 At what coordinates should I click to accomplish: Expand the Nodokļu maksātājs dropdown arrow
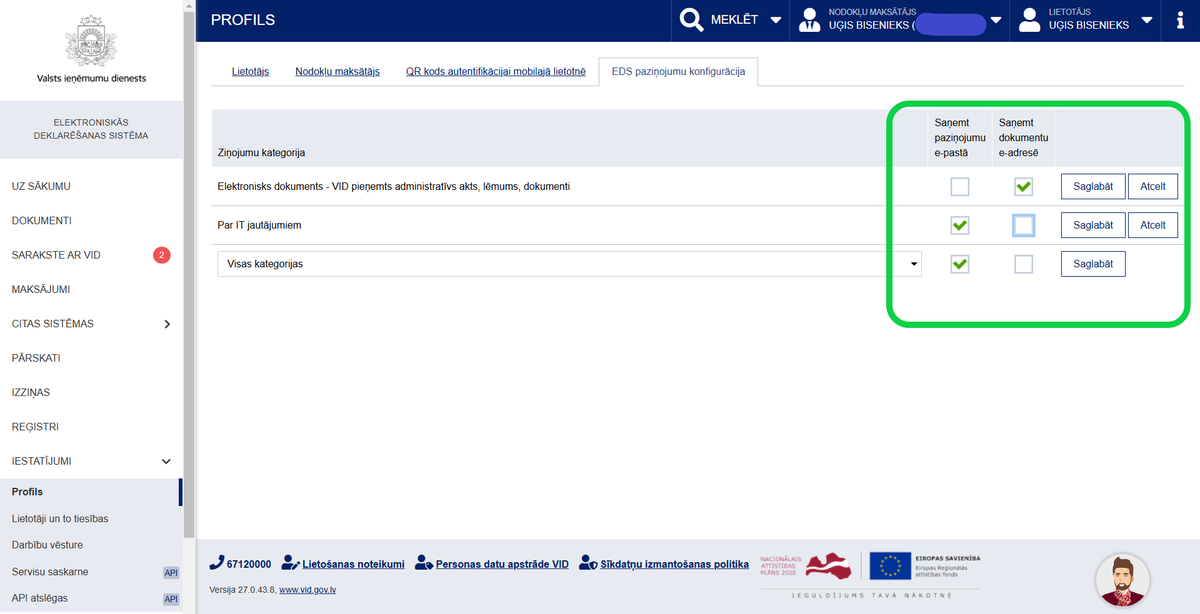[x=995, y=20]
